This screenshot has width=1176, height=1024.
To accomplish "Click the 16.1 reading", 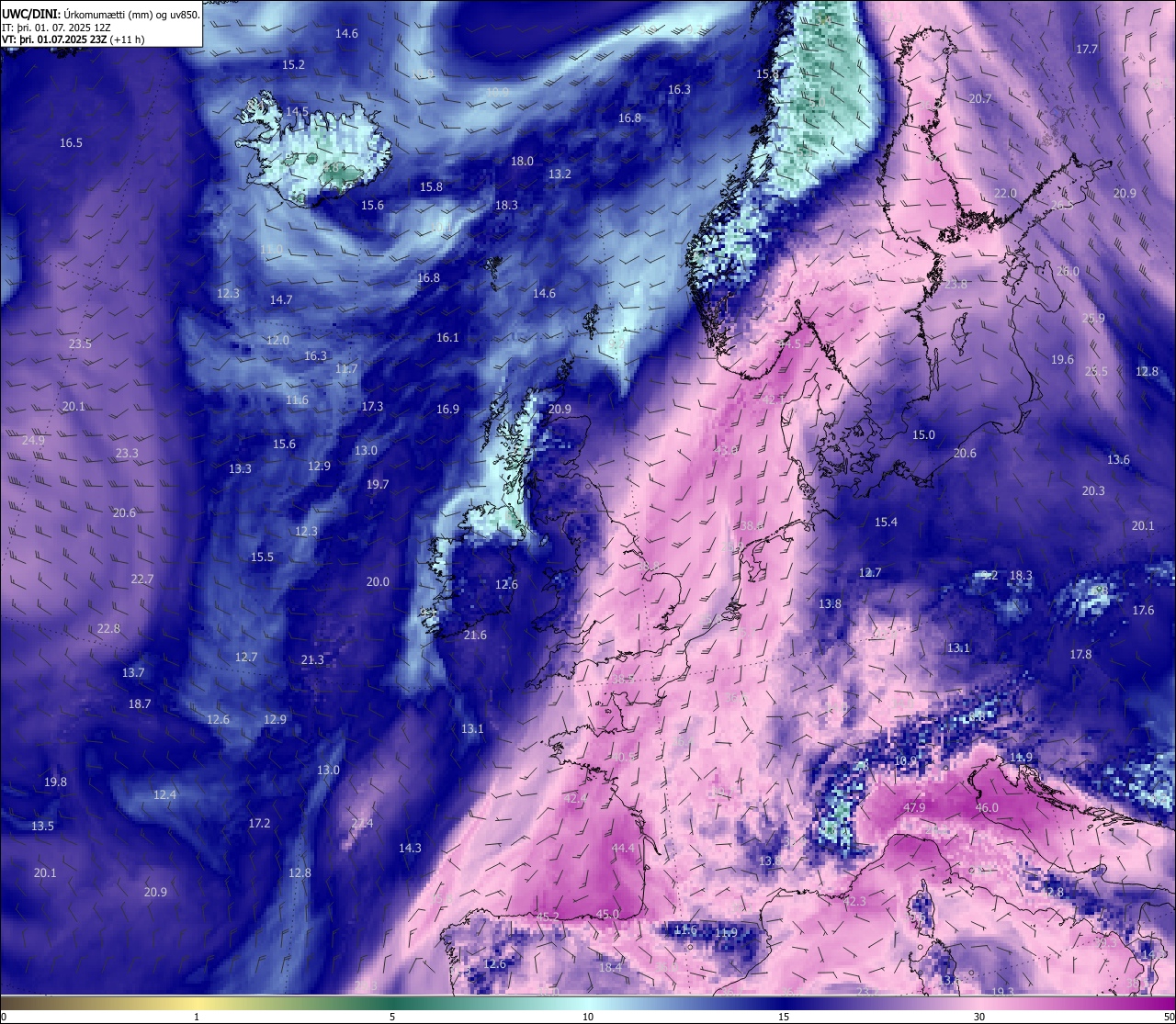I will coord(447,338).
